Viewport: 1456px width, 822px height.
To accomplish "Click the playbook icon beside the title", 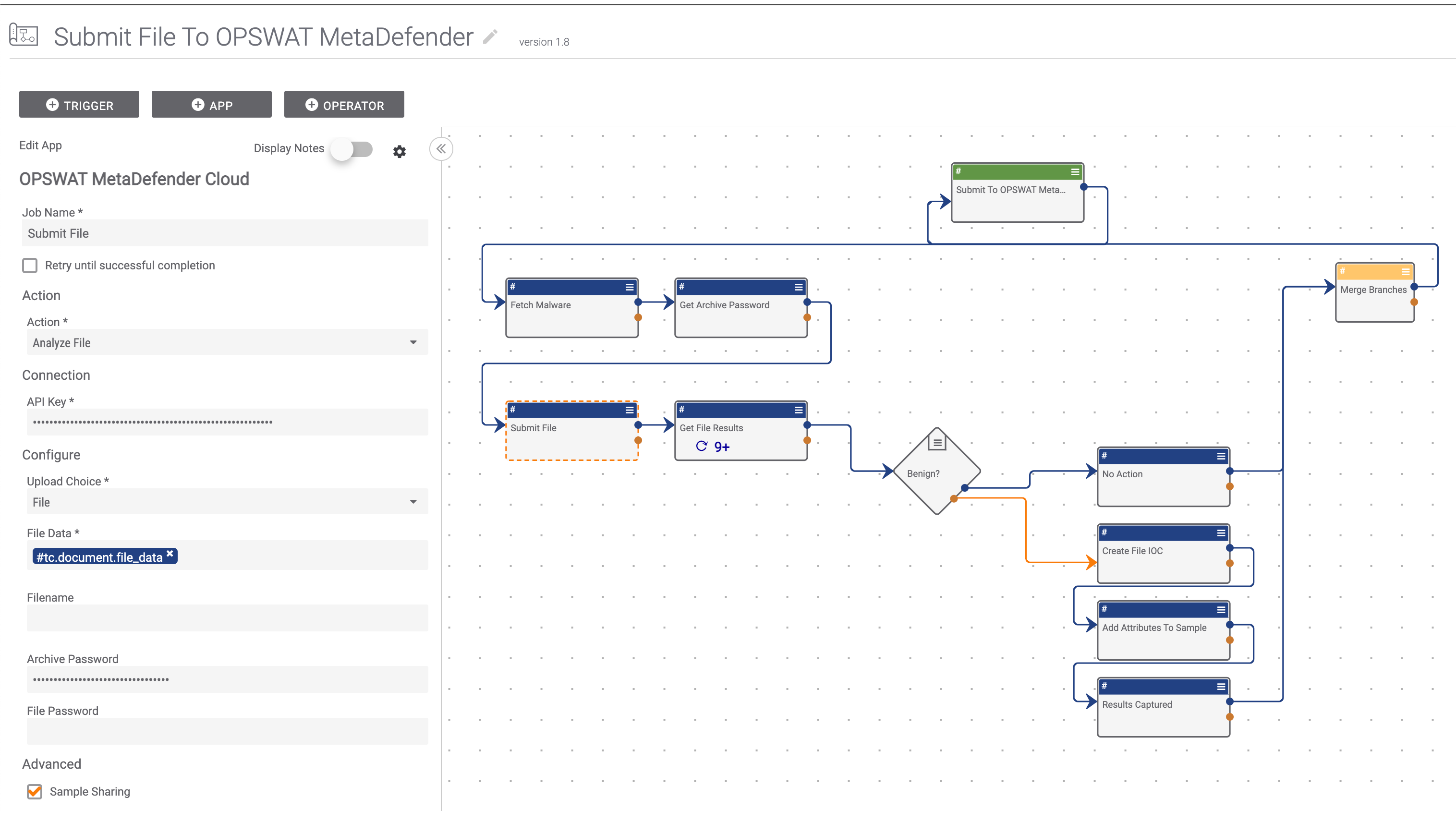I will [24, 35].
